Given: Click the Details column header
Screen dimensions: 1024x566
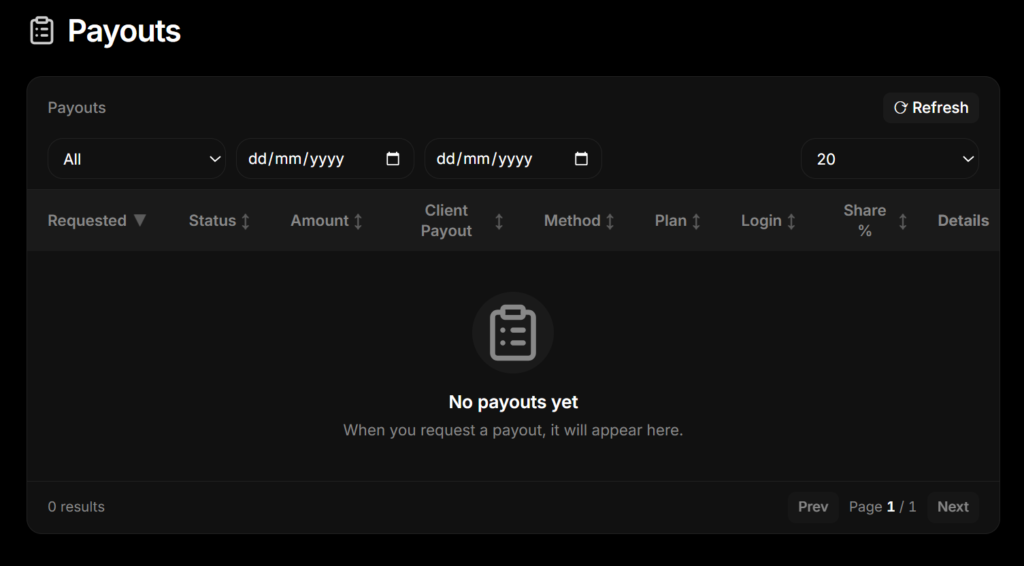Looking at the screenshot, I should (963, 221).
